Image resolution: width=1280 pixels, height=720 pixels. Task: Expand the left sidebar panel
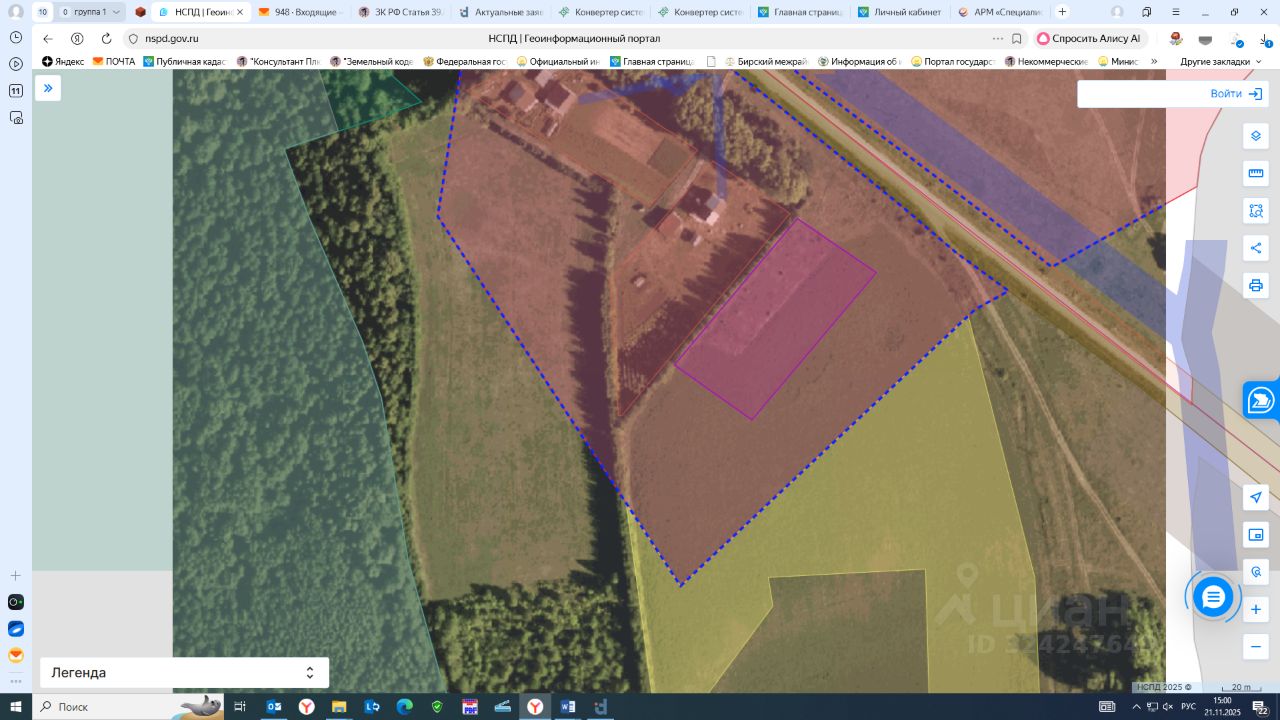(x=48, y=88)
